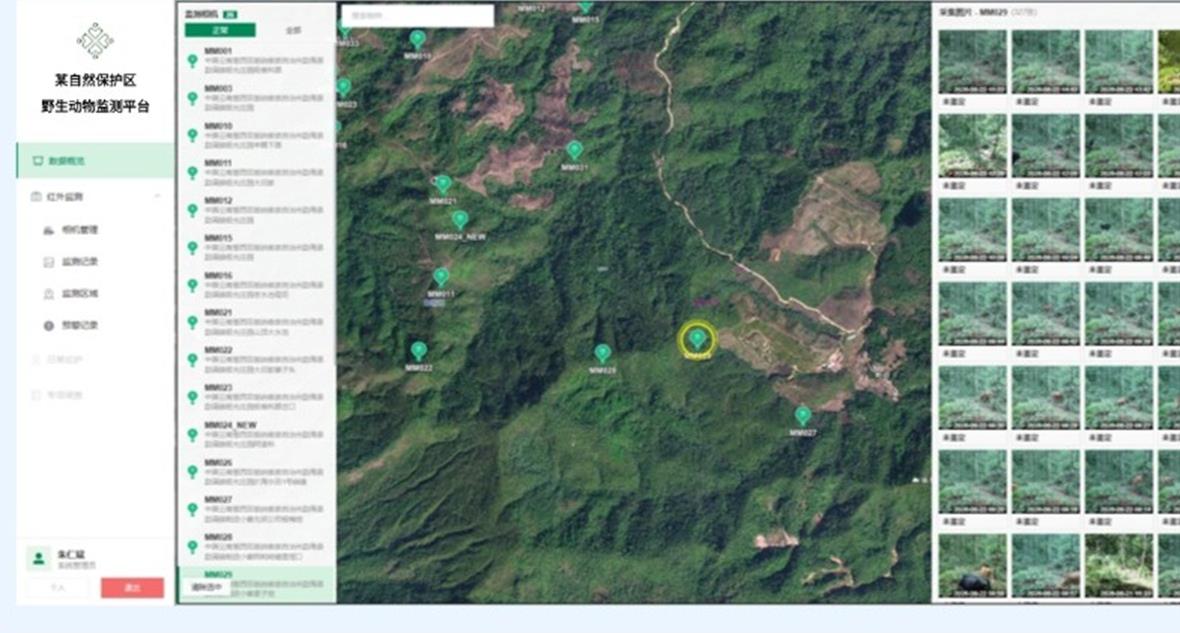Click the MM027 camera marker on map
This screenshot has width=1180, height=633.
click(803, 415)
